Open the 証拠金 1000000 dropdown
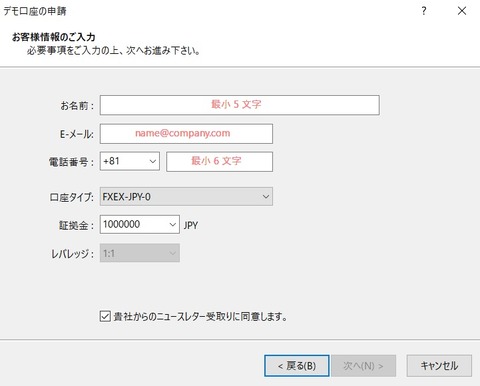 point(140,224)
